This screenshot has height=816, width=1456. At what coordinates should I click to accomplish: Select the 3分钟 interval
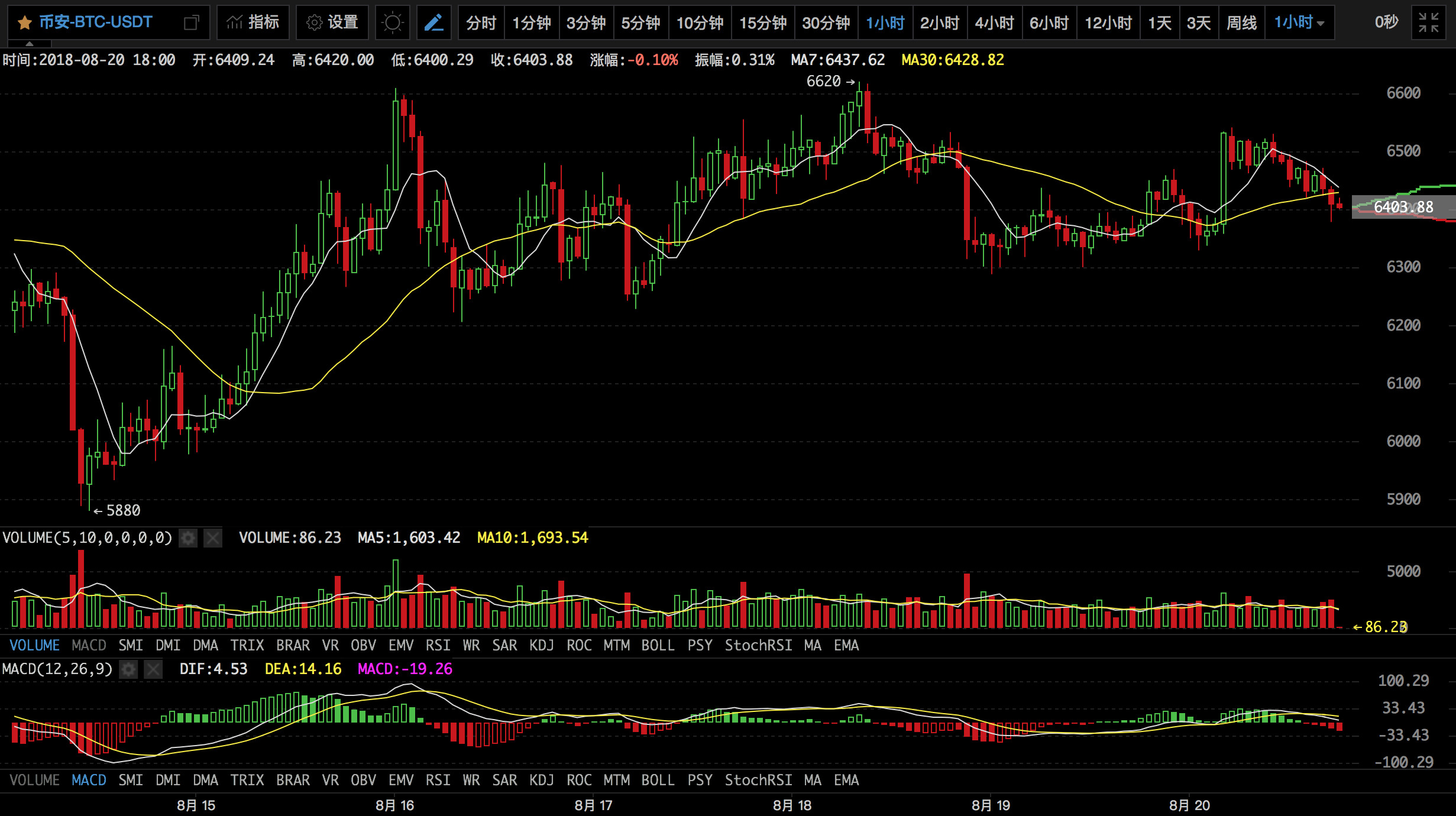(586, 23)
